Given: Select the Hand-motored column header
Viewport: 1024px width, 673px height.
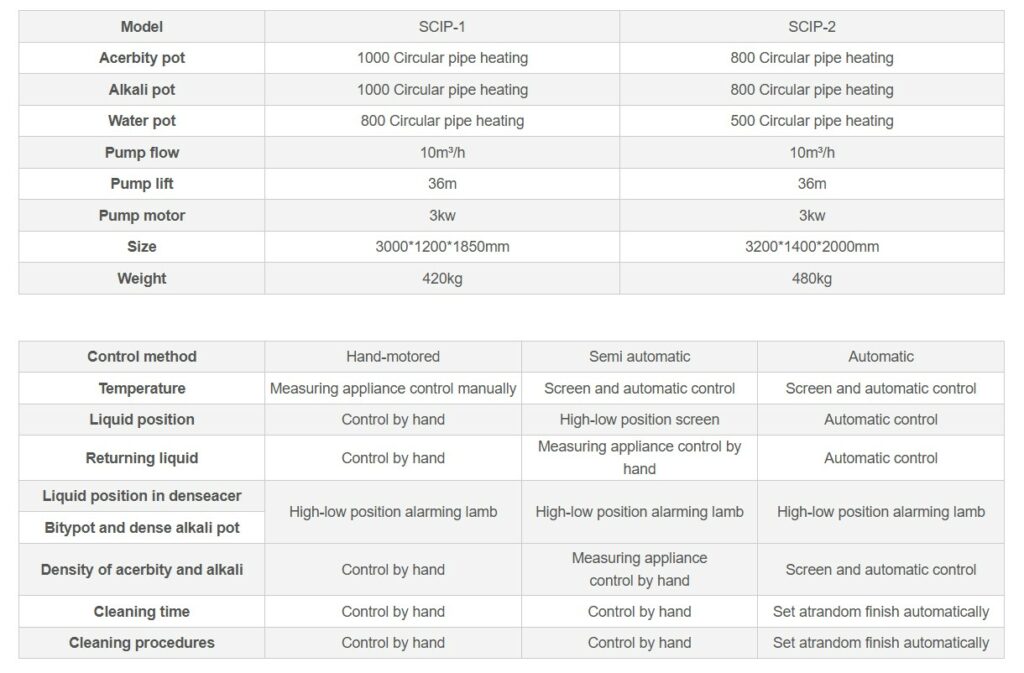Looking at the screenshot, I should 393,356.
